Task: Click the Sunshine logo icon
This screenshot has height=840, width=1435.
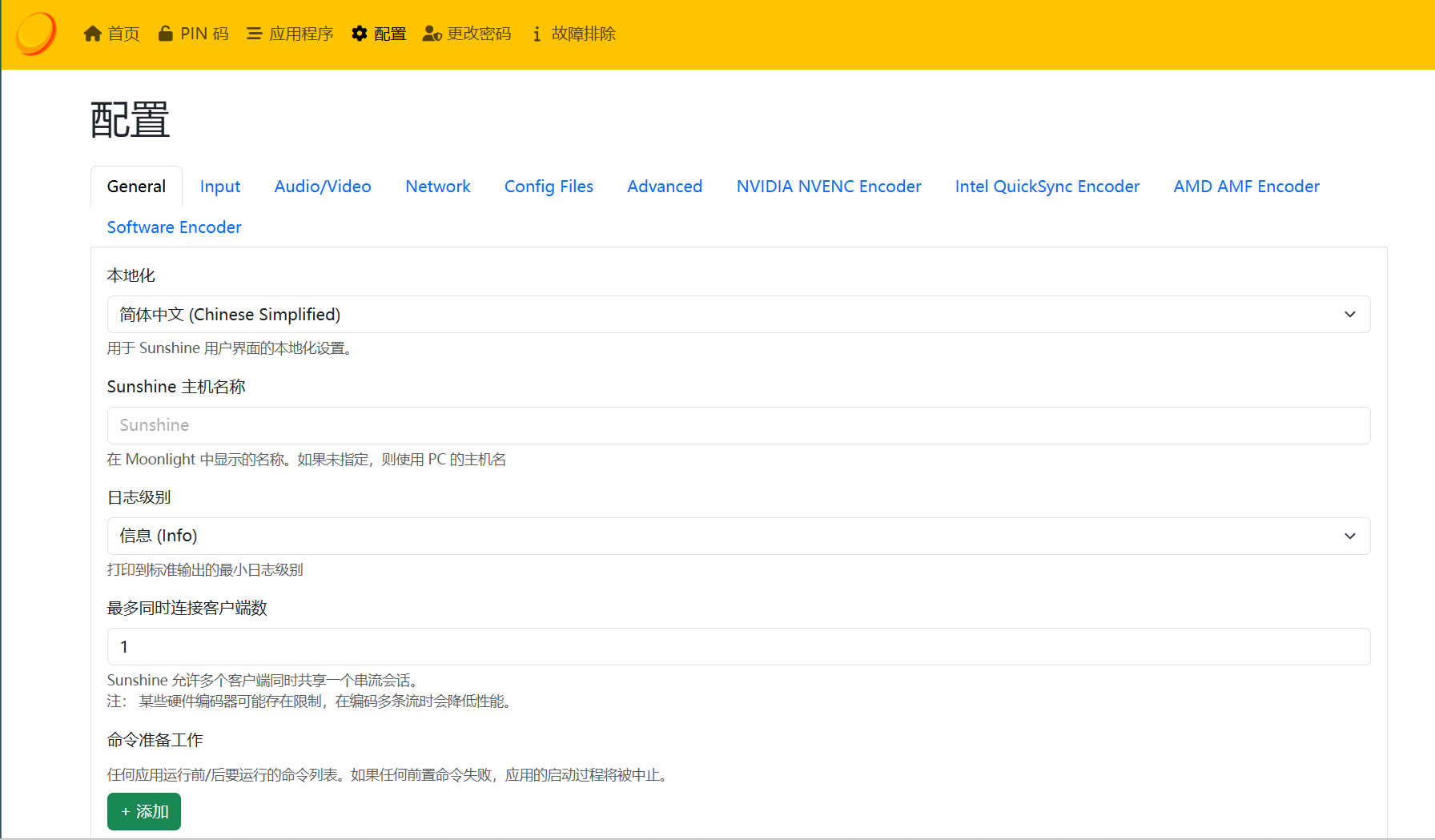Action: tap(36, 34)
